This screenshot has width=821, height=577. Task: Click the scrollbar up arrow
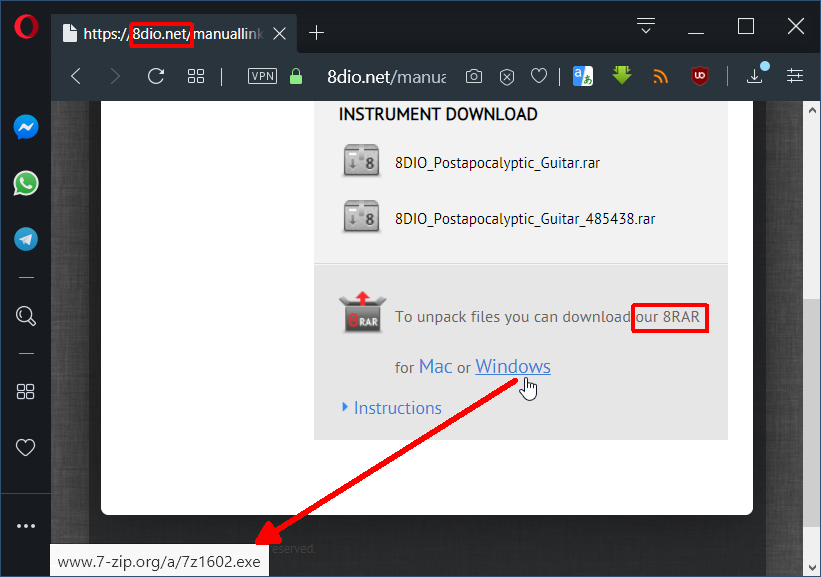[x=812, y=110]
